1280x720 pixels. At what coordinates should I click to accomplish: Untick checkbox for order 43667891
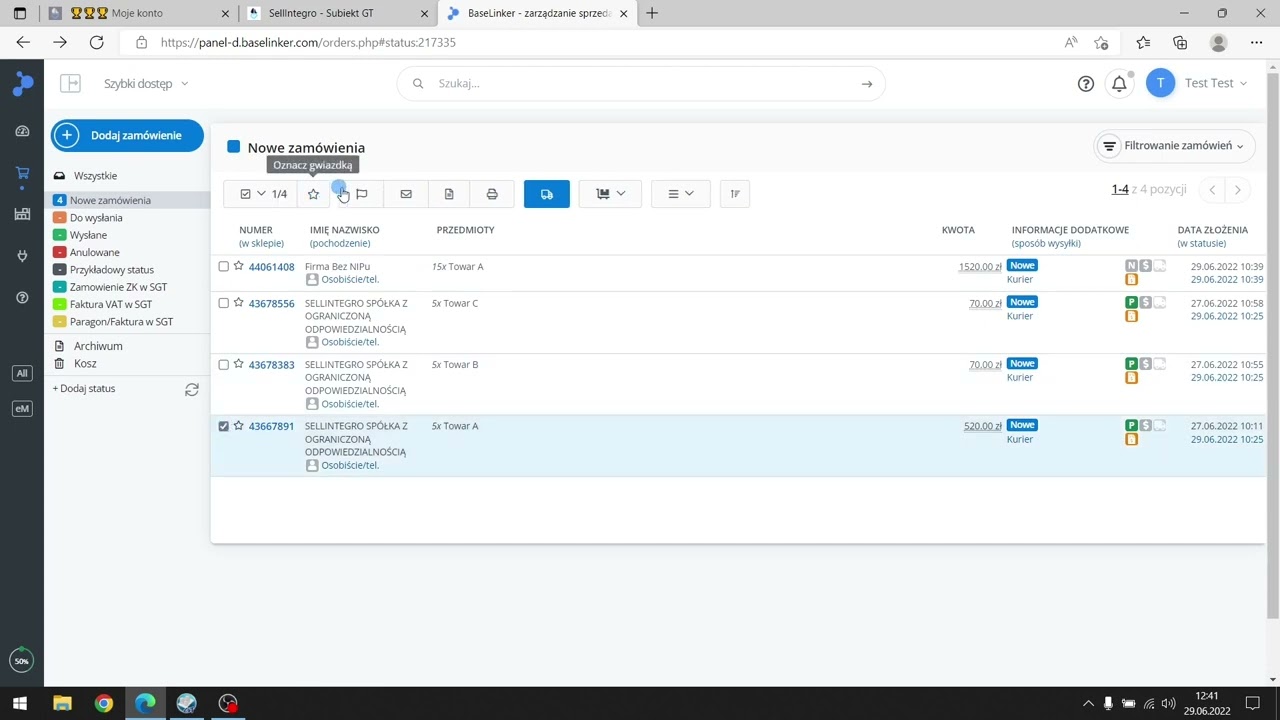(x=224, y=426)
